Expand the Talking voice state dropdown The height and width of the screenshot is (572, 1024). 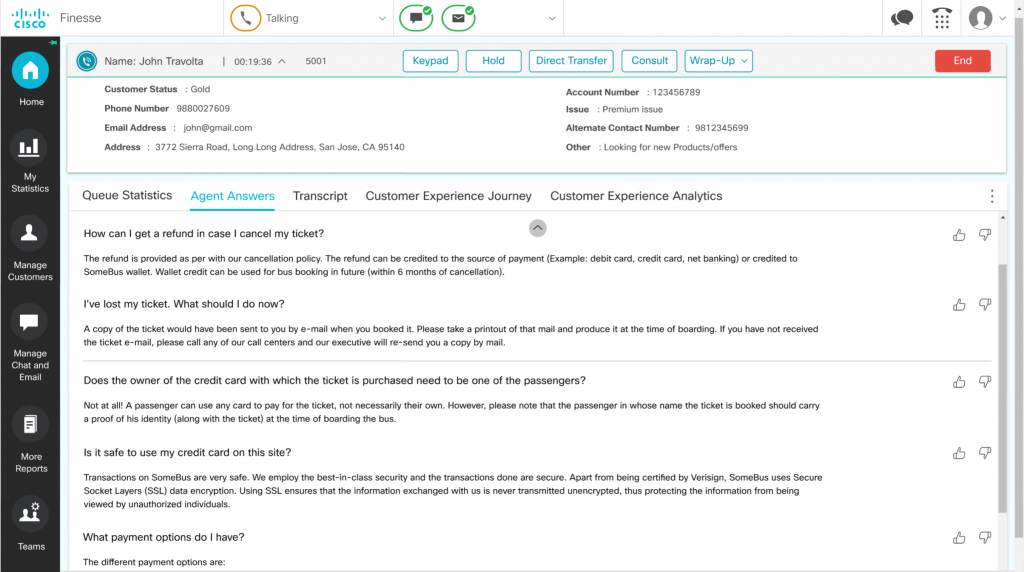coord(383,18)
